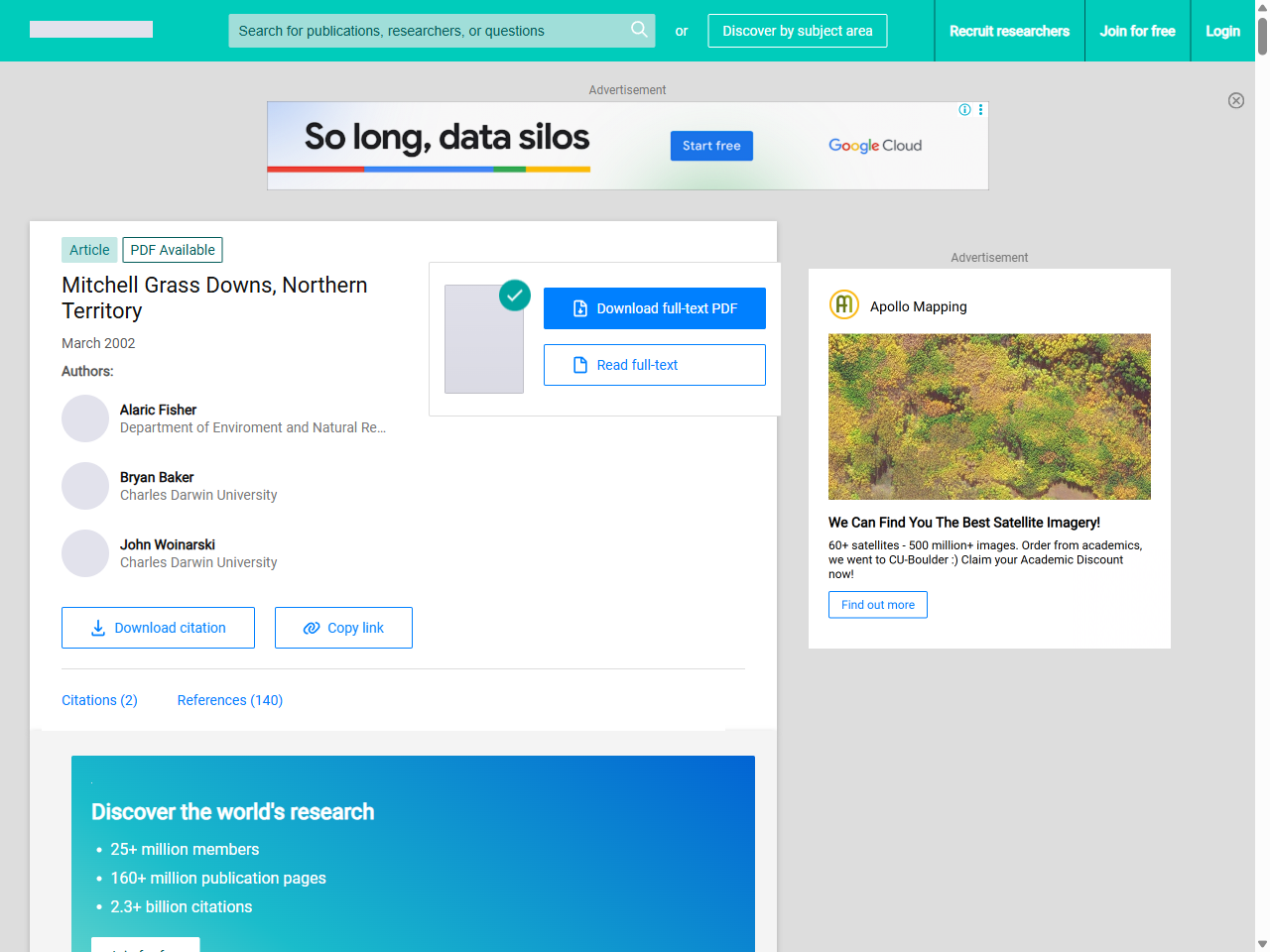This screenshot has width=1270, height=952.
Task: Click the Apollo Mapping circular logo
Action: pyautogui.click(x=843, y=304)
